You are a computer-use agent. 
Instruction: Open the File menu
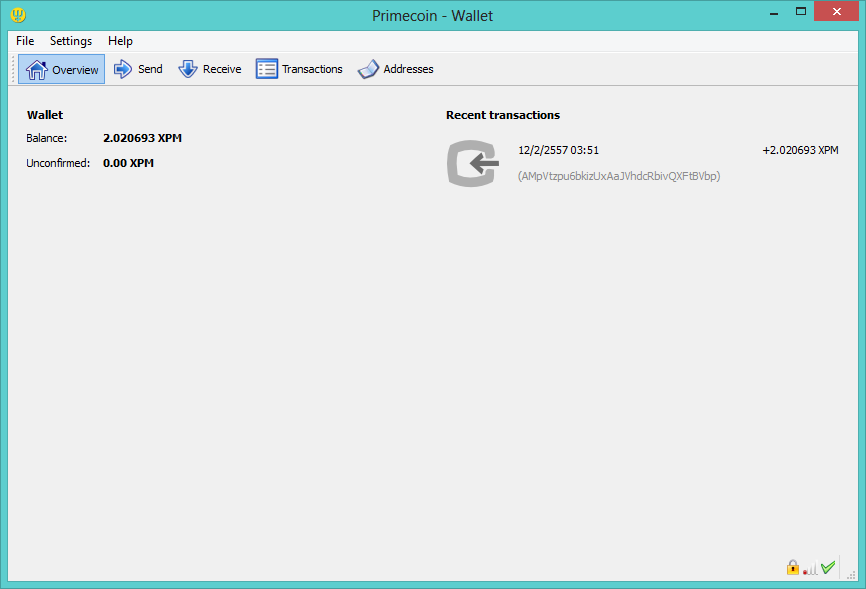click(25, 41)
